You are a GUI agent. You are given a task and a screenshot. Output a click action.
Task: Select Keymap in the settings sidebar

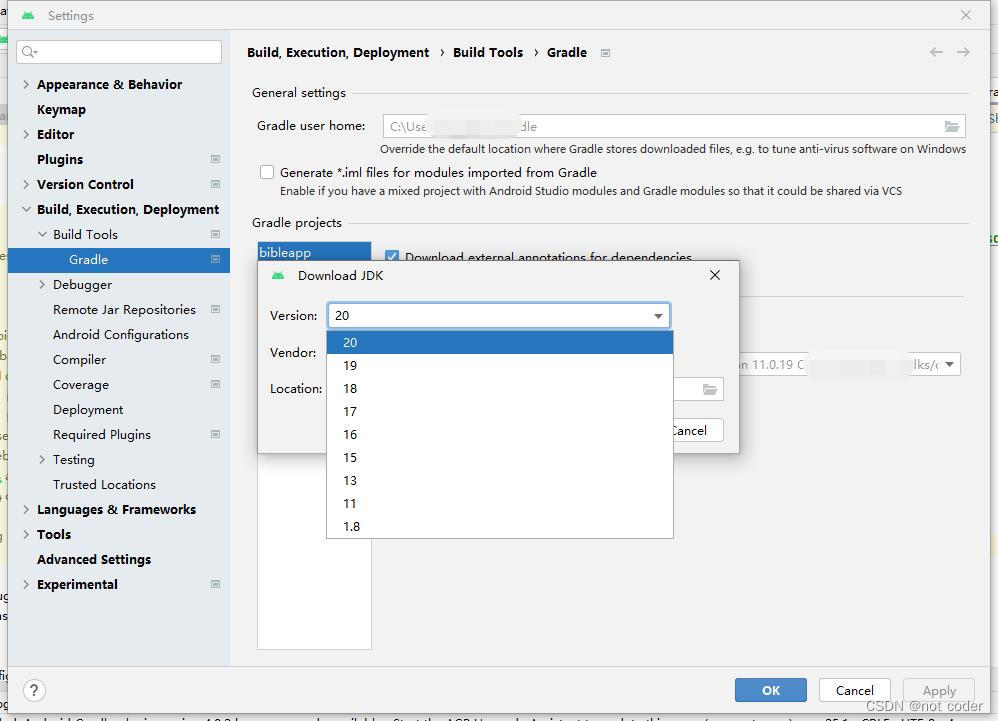click(61, 109)
